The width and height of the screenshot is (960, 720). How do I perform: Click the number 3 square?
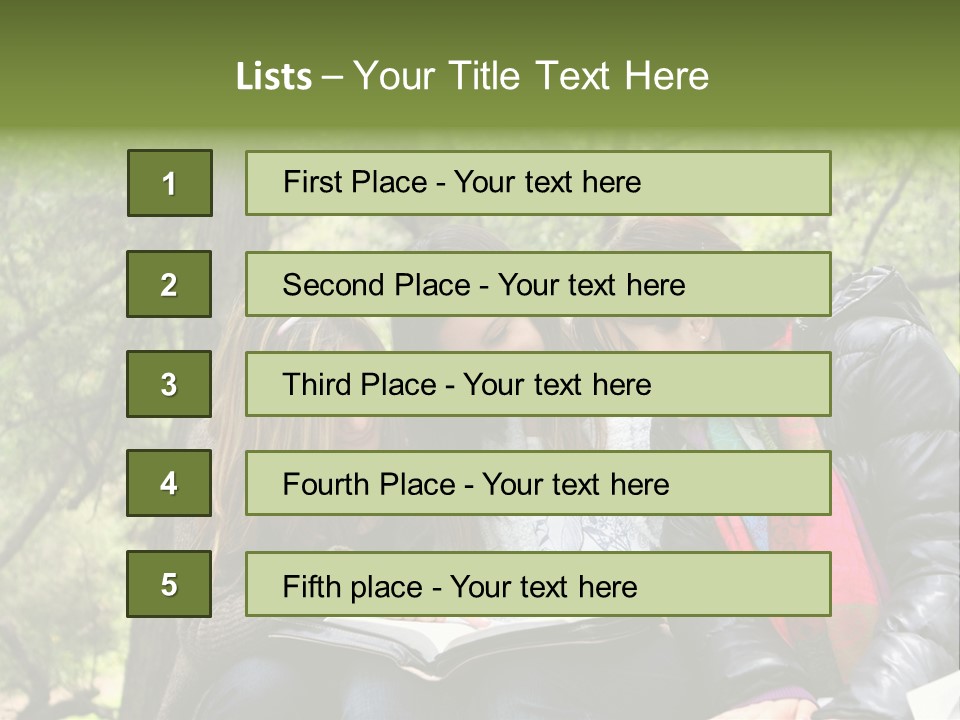pos(169,384)
